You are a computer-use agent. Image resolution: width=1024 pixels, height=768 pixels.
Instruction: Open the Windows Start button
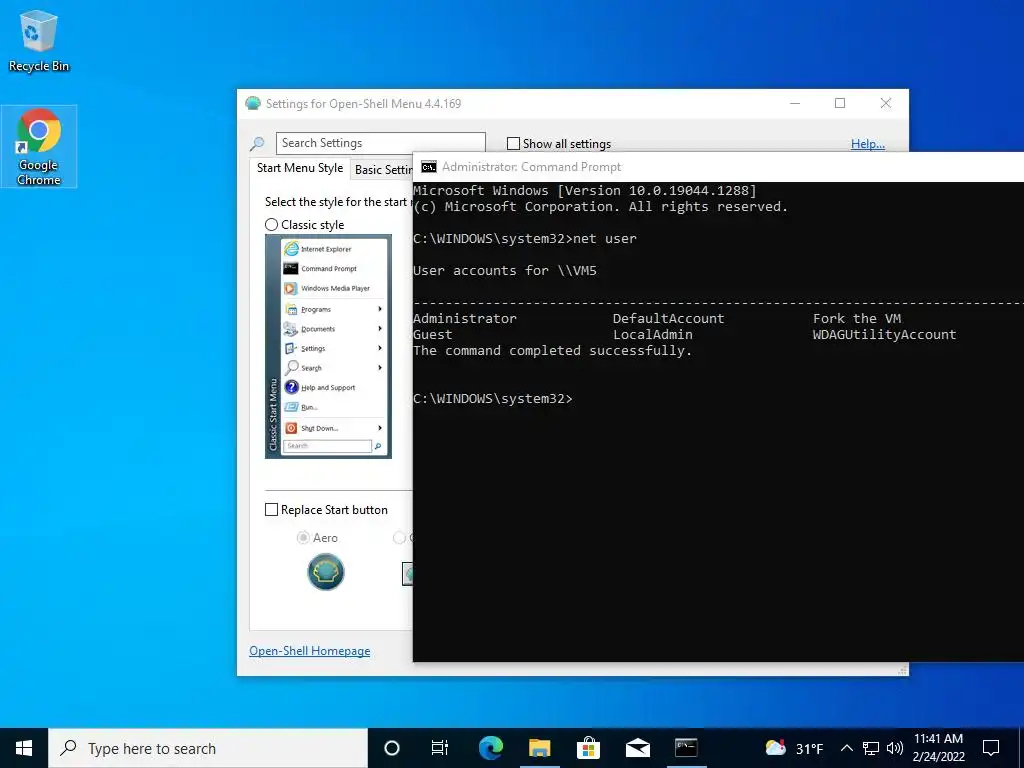(x=24, y=748)
